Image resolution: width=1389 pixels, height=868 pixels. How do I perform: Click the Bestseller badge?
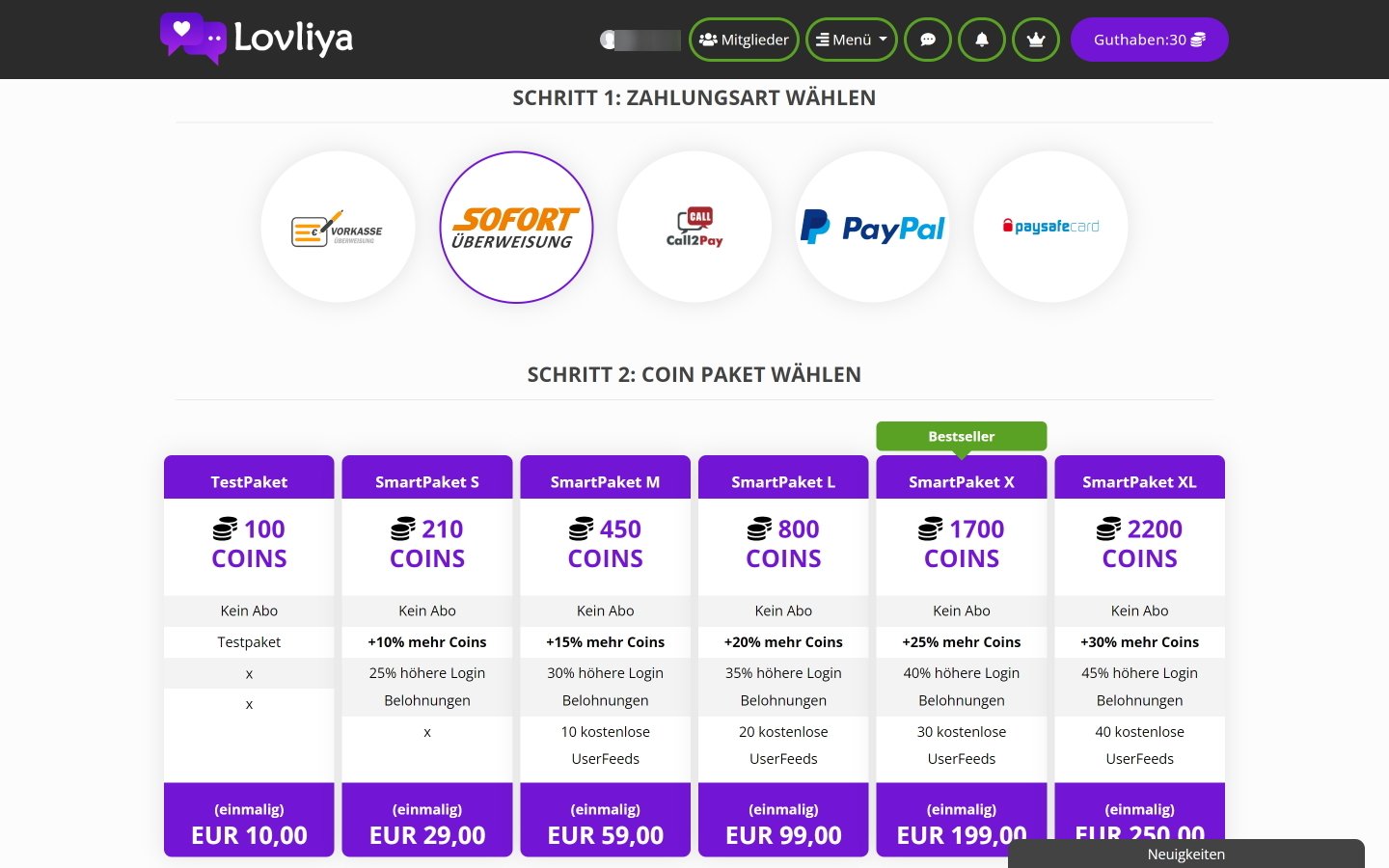click(962, 436)
